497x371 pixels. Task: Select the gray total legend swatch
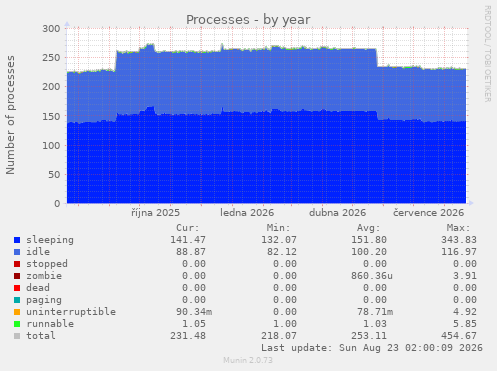tap(17, 336)
